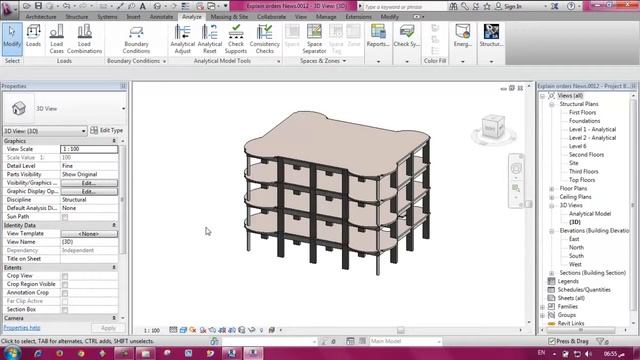
Task: Open Level 1 - Analytical plan
Action: (x=592, y=129)
